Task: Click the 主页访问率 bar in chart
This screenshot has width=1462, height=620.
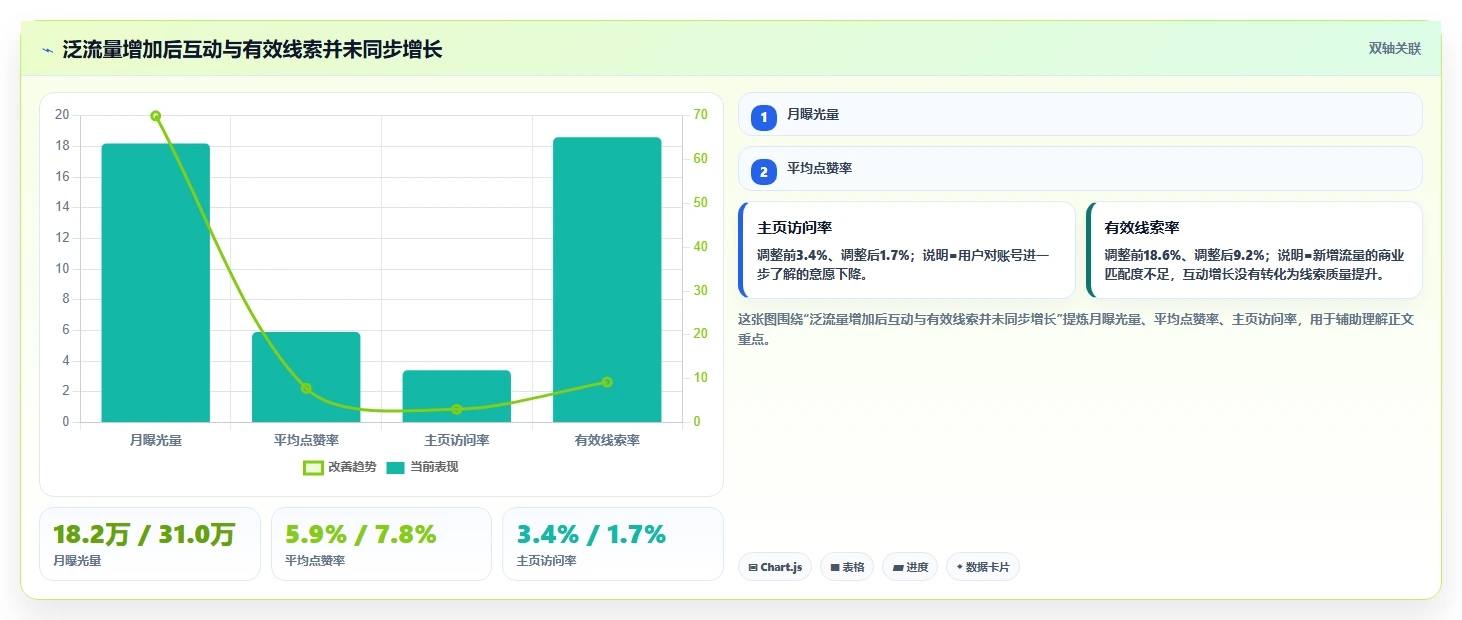Action: [457, 396]
